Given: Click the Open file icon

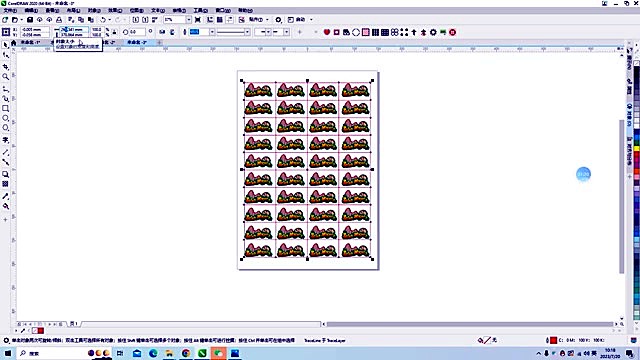Looking at the screenshot, I should 15,20.
